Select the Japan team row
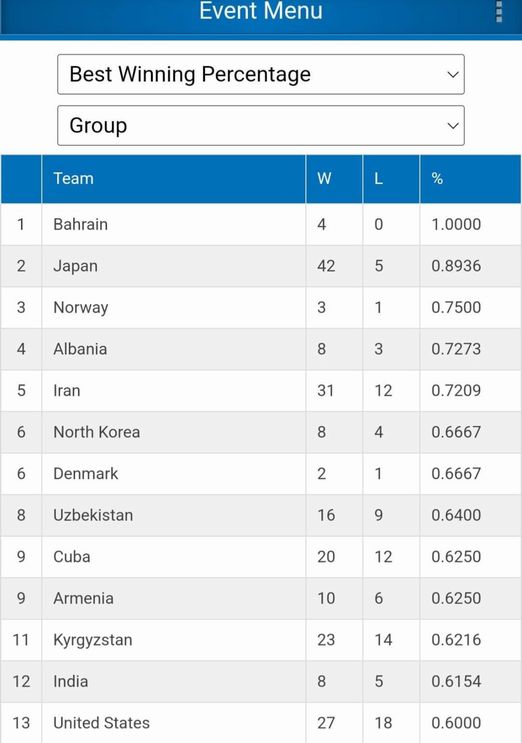Image resolution: width=522 pixels, height=743 pixels. click(261, 266)
